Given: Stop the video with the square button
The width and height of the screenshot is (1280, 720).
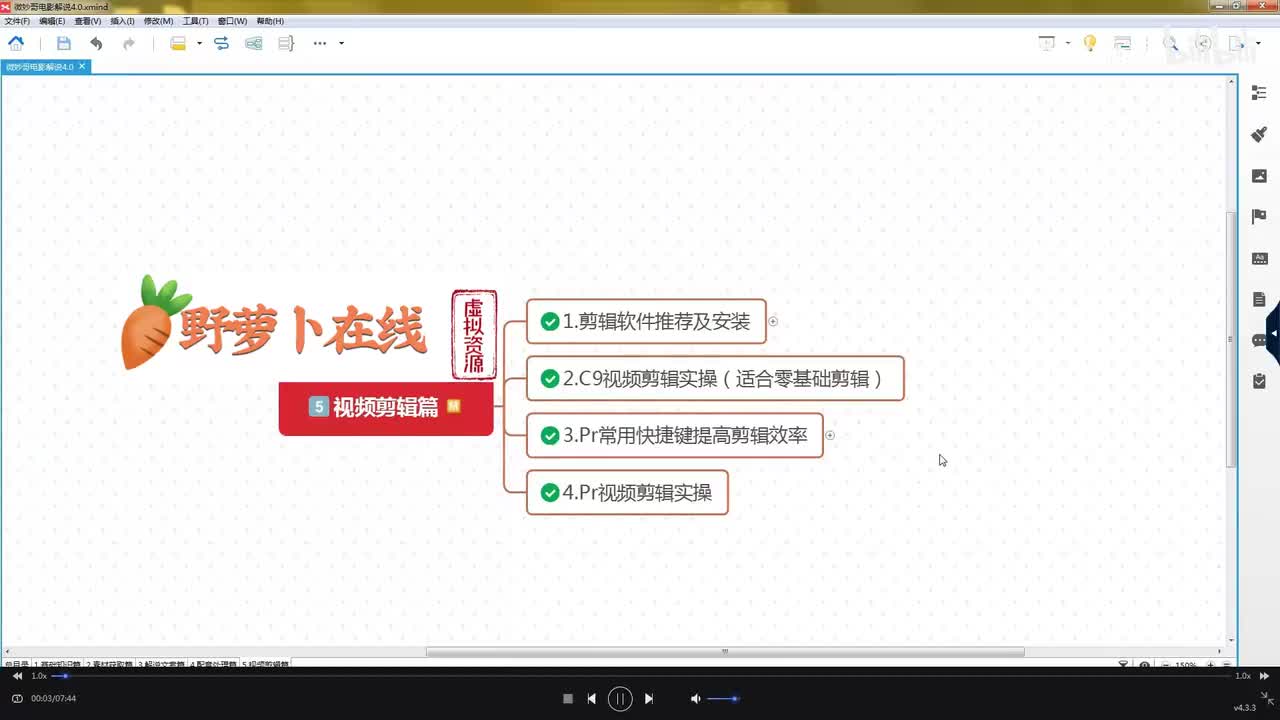Looking at the screenshot, I should (567, 699).
